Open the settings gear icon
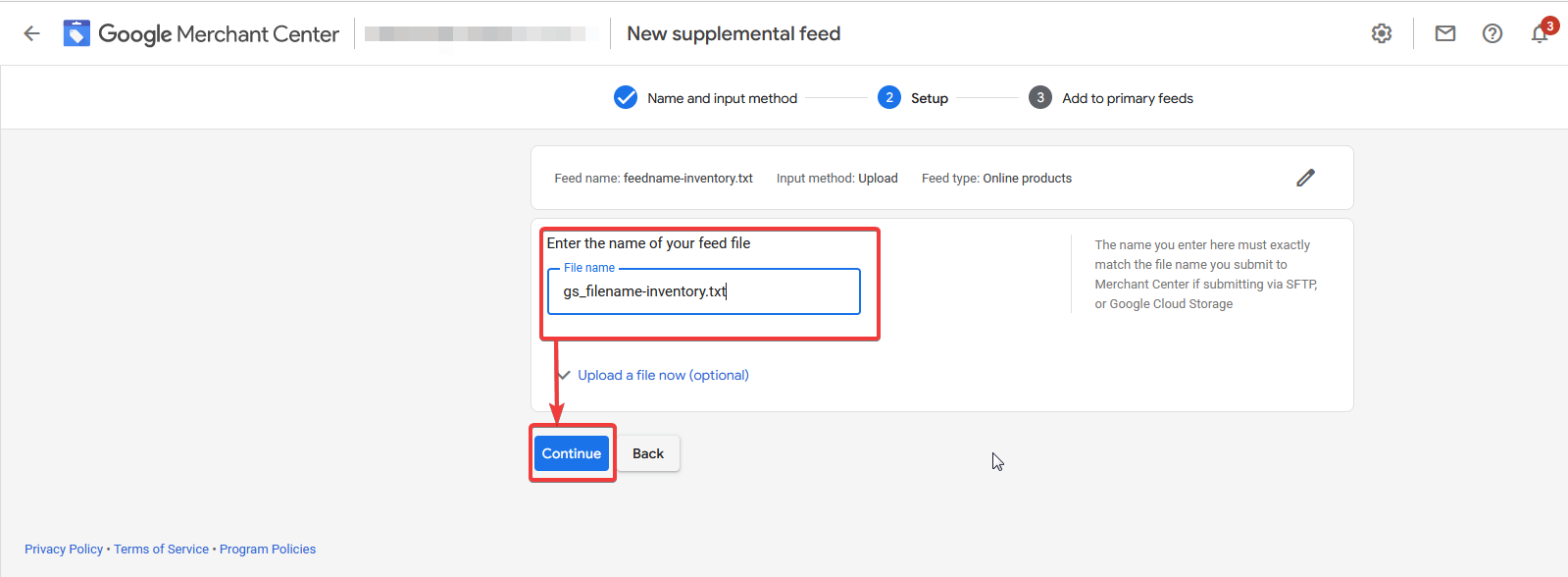1568x577 pixels. 1382,33
